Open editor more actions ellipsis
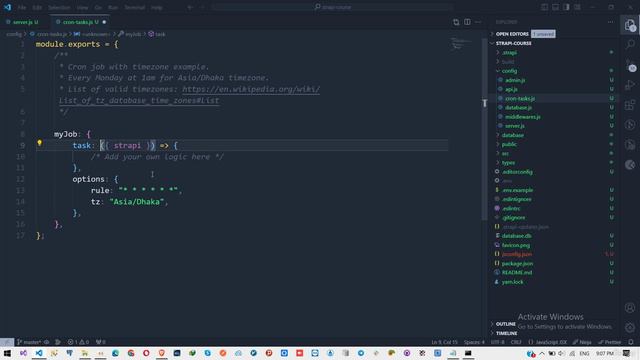The image size is (640, 360). [x=478, y=22]
